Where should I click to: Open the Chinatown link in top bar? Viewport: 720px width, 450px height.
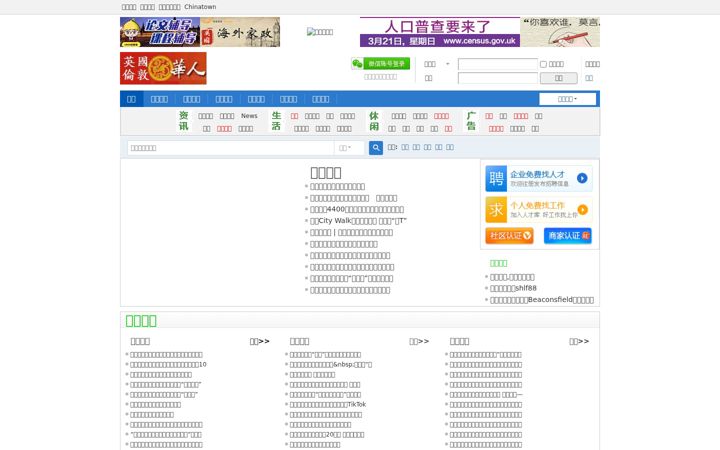(200, 7)
